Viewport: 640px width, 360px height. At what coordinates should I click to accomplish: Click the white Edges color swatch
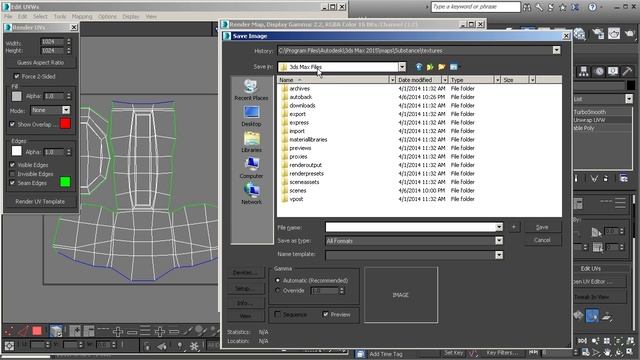tap(16, 151)
